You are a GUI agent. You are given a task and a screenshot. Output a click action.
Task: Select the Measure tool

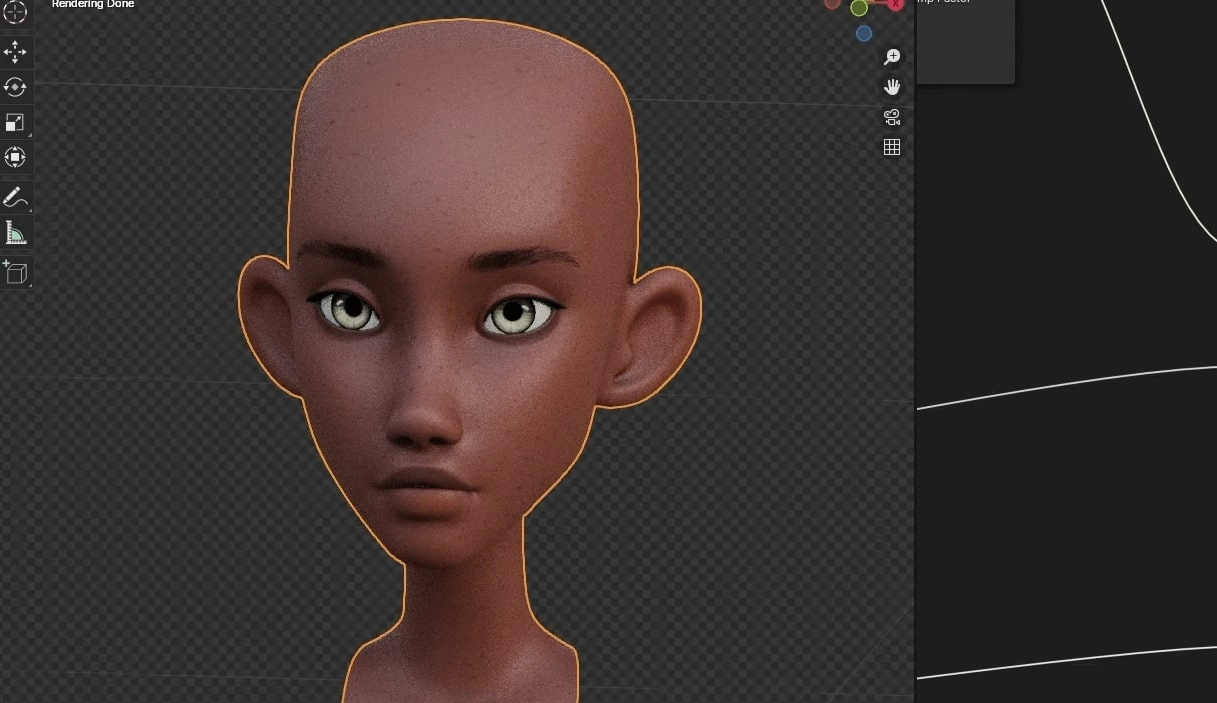coord(16,232)
